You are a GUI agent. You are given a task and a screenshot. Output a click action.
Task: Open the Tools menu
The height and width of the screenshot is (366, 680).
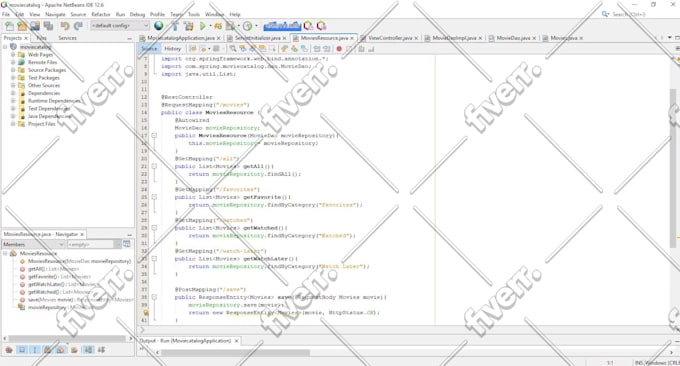point(194,14)
